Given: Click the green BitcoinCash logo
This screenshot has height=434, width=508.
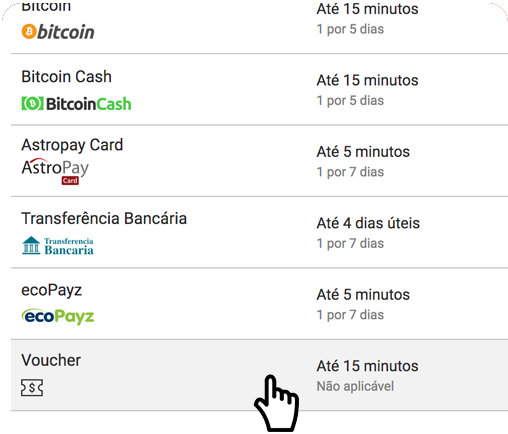Looking at the screenshot, I should 76,104.
